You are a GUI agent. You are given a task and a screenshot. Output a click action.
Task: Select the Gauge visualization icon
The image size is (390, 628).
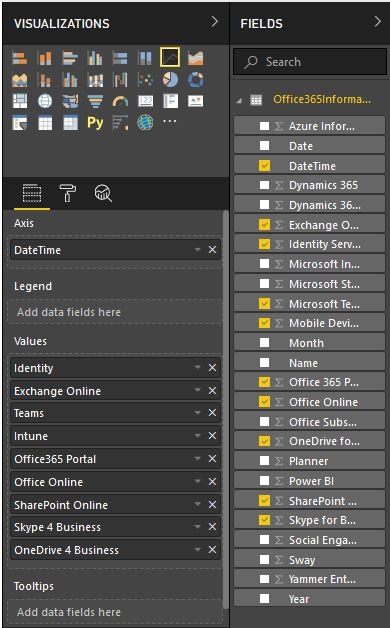(x=120, y=101)
